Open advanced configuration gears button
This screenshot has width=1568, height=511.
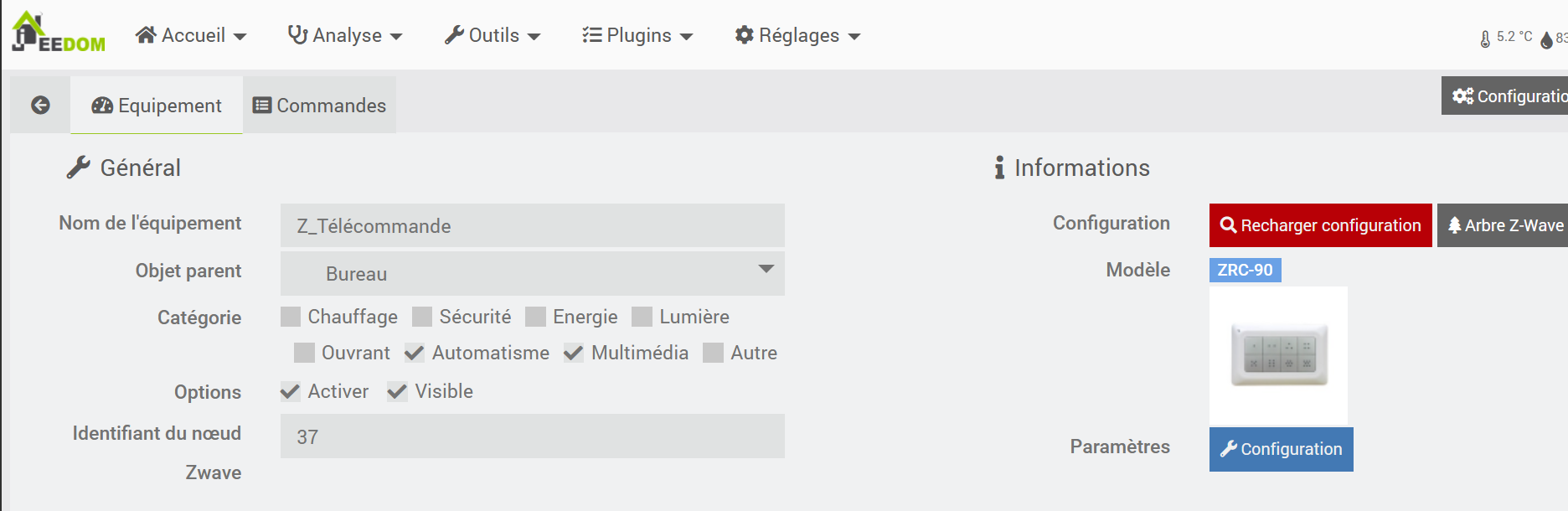[x=1504, y=96]
